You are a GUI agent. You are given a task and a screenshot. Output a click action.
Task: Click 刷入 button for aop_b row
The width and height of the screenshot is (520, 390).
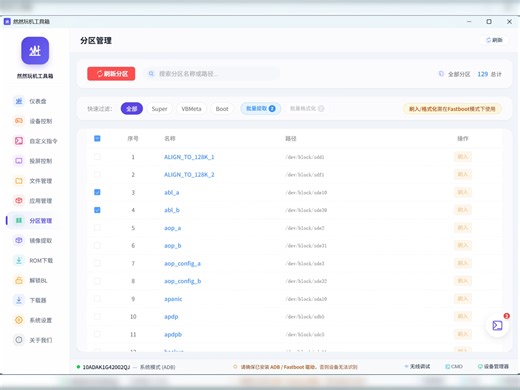point(463,246)
